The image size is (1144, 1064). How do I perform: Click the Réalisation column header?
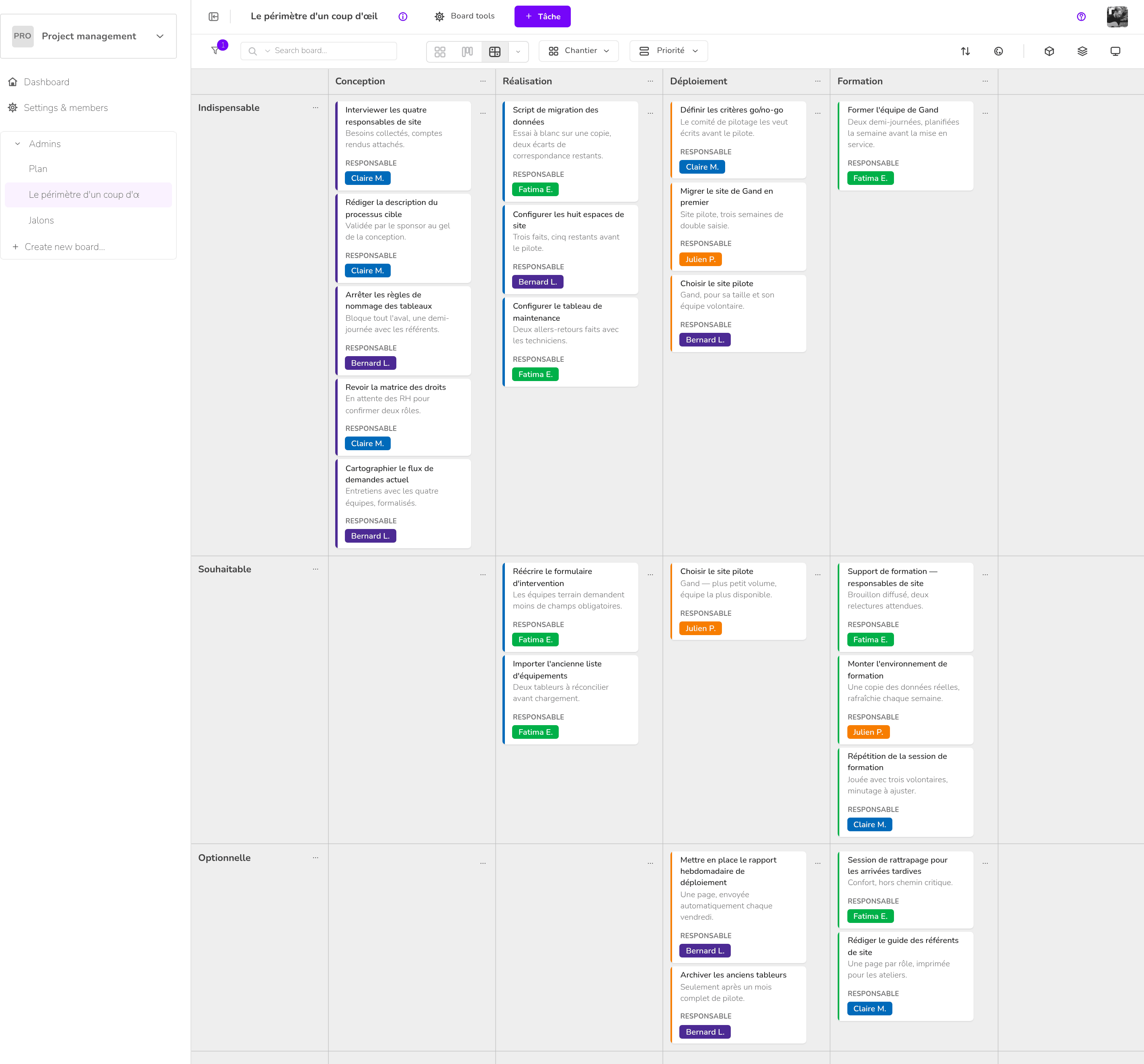coord(527,81)
